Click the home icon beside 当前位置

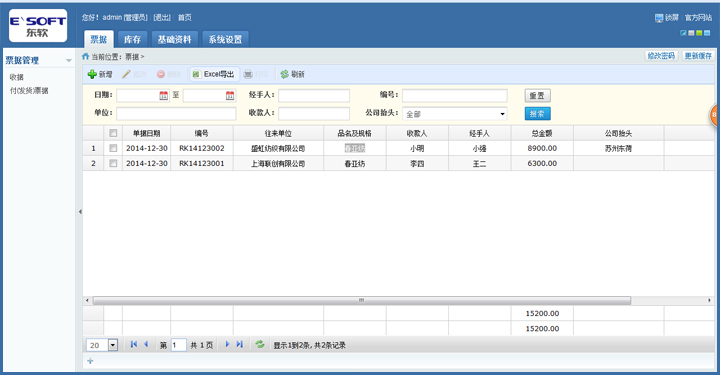(x=85, y=56)
